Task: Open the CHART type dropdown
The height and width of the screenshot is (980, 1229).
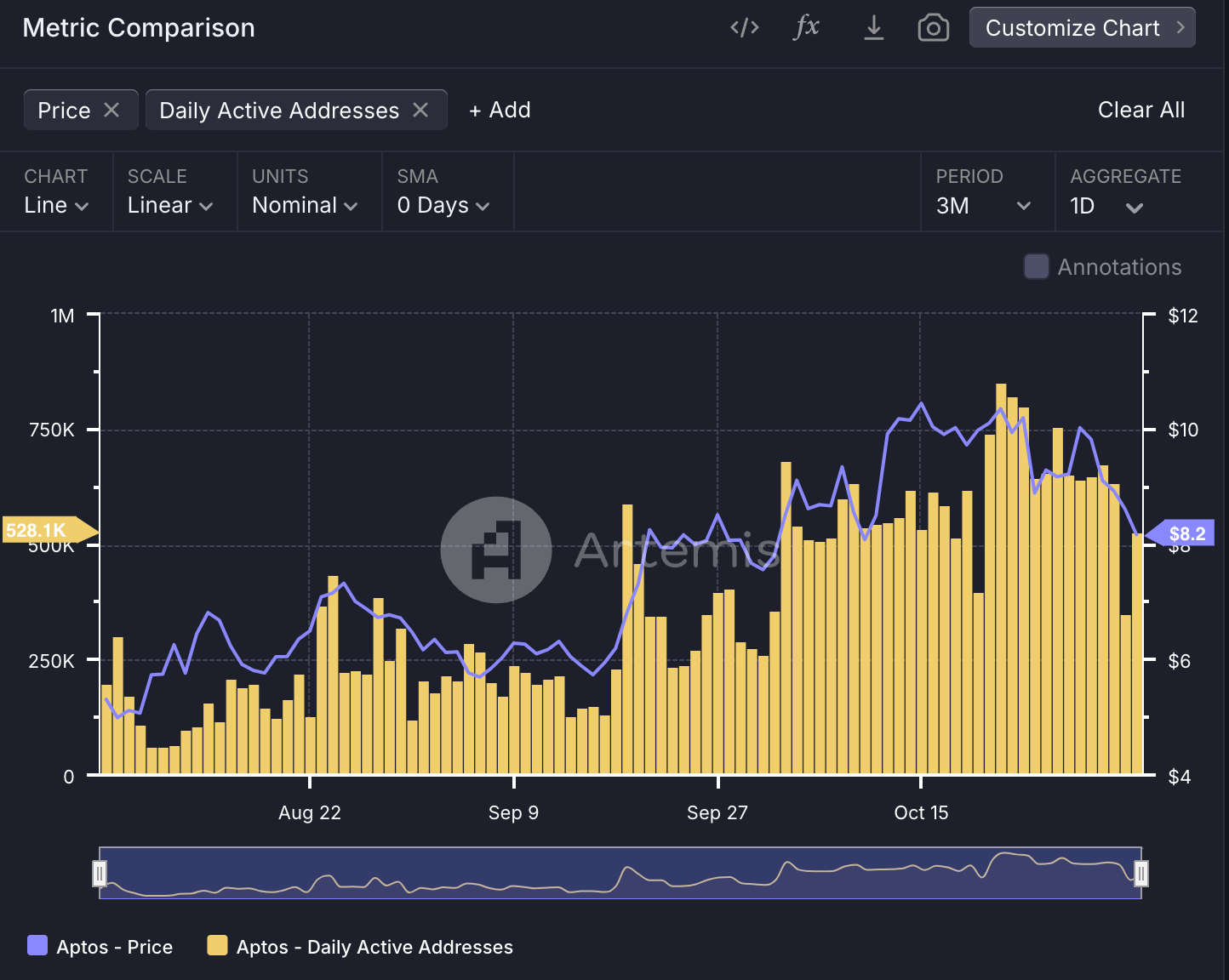Action: [56, 205]
